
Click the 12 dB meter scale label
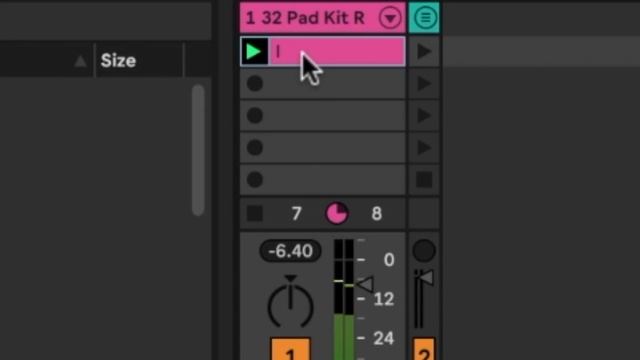click(x=384, y=299)
